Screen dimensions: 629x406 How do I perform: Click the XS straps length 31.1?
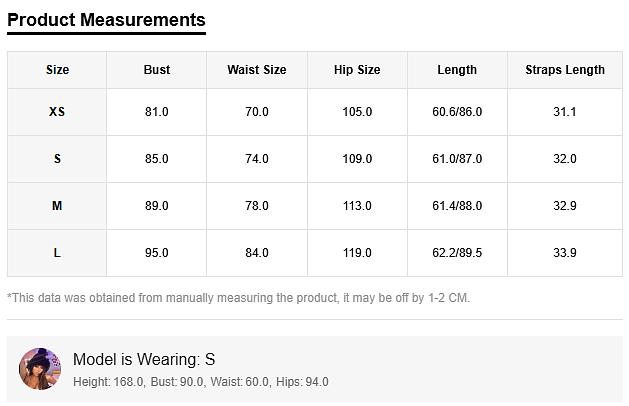[x=565, y=112]
